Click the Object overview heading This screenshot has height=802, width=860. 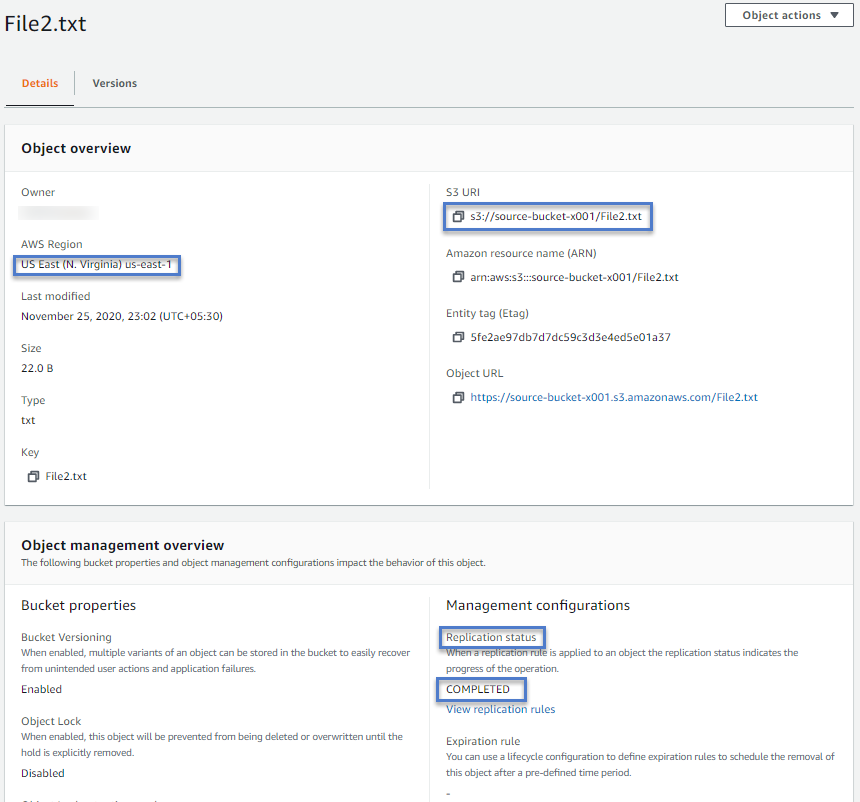76,149
